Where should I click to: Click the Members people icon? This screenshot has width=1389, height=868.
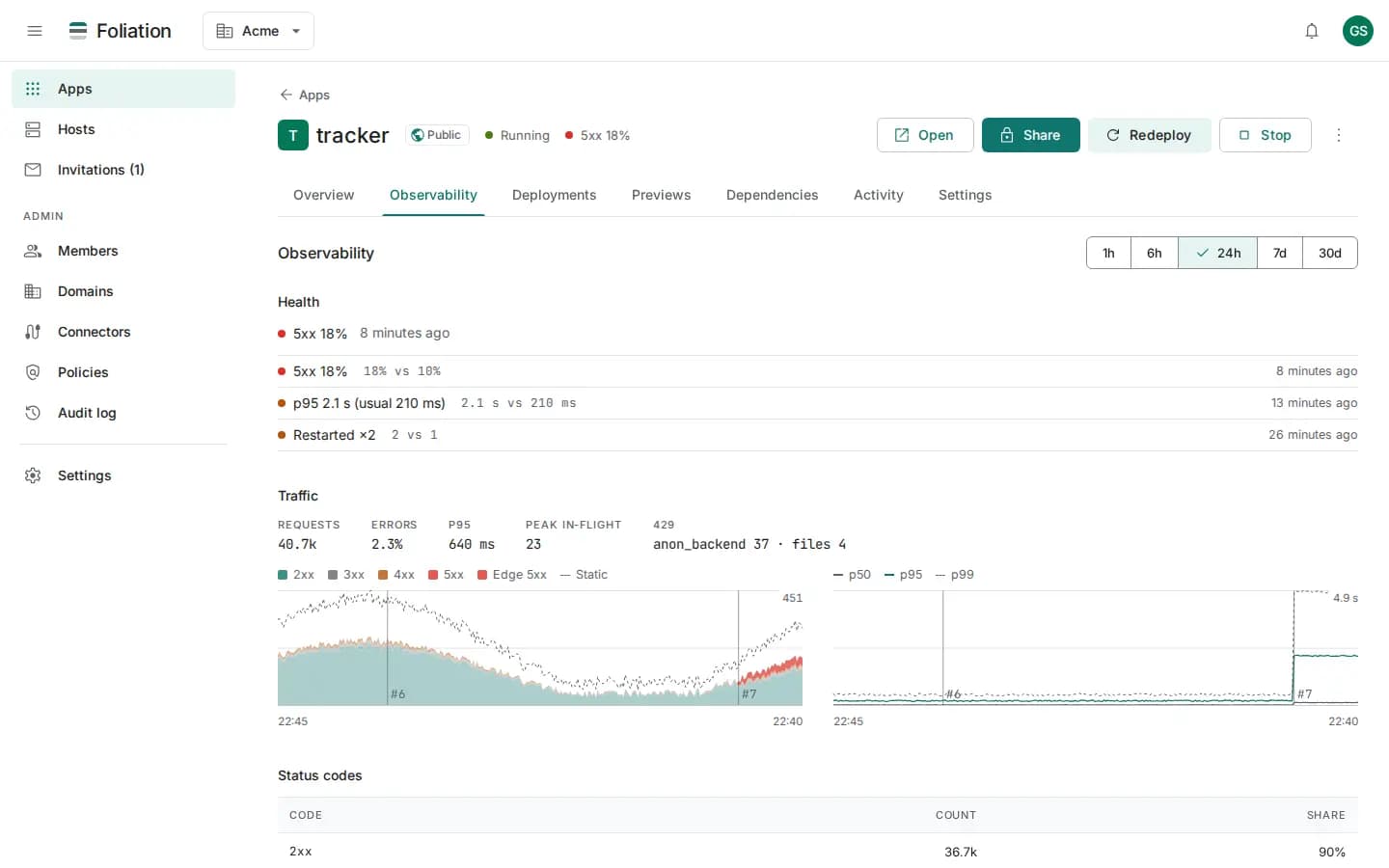coord(33,251)
